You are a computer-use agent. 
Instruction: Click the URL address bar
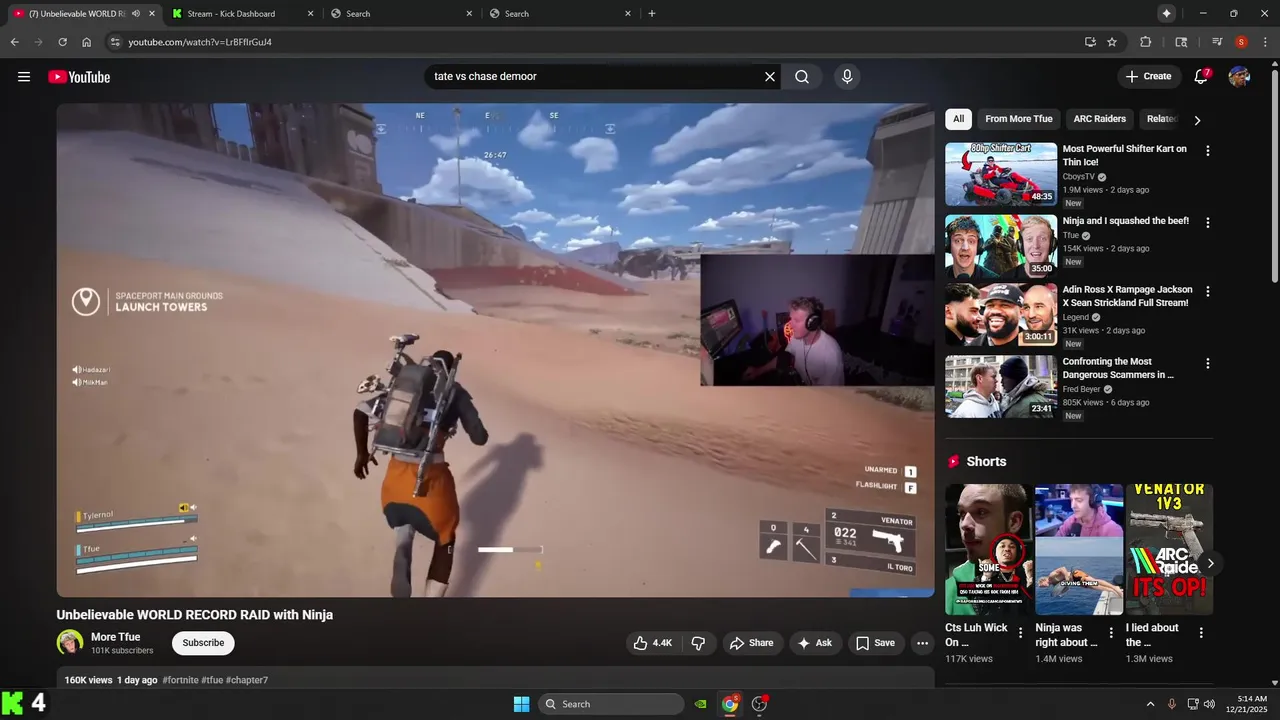coord(600,42)
